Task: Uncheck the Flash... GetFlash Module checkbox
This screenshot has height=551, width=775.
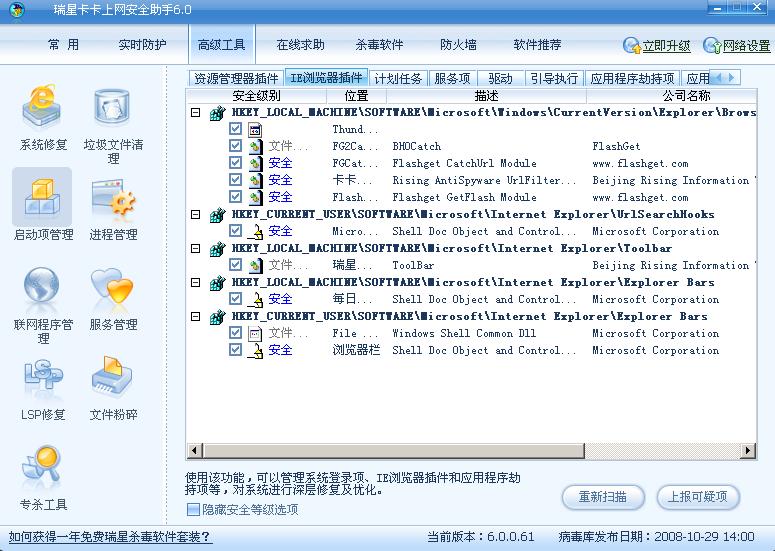Action: click(x=235, y=197)
